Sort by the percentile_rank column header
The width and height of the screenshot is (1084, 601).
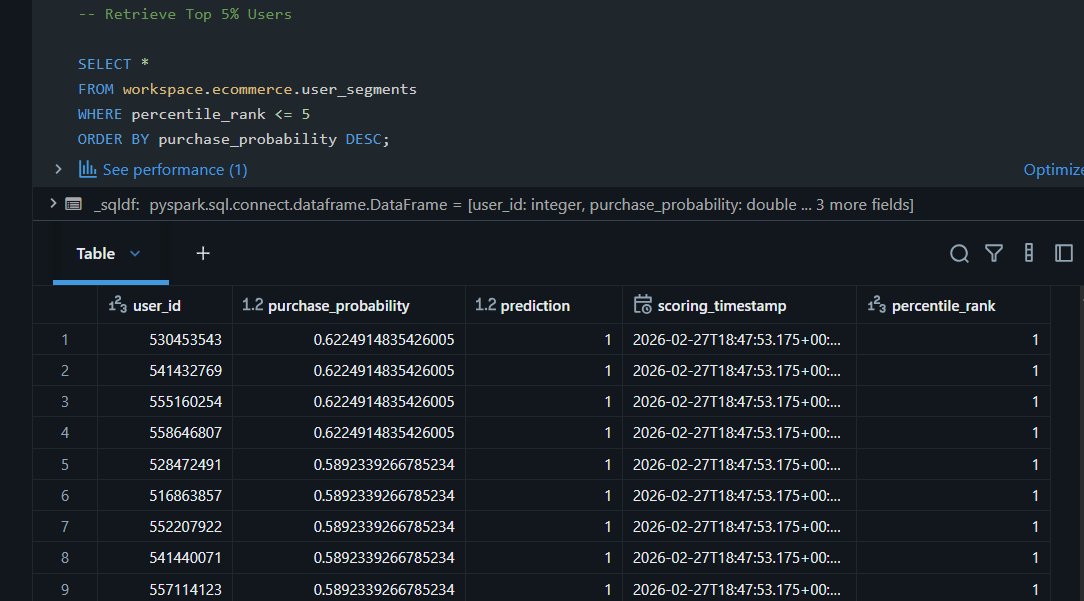pyautogui.click(x=944, y=306)
